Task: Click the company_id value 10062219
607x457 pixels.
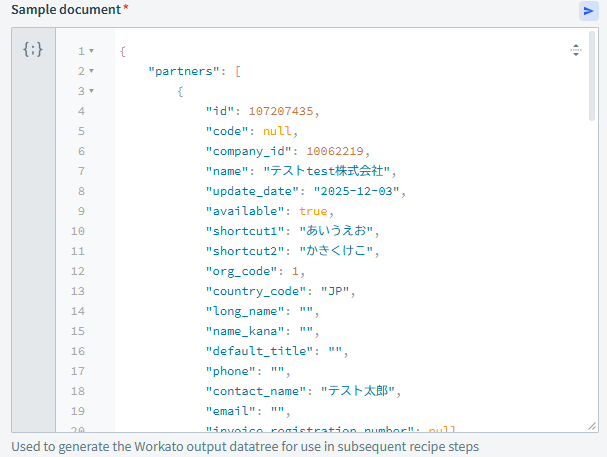Action: pos(335,151)
